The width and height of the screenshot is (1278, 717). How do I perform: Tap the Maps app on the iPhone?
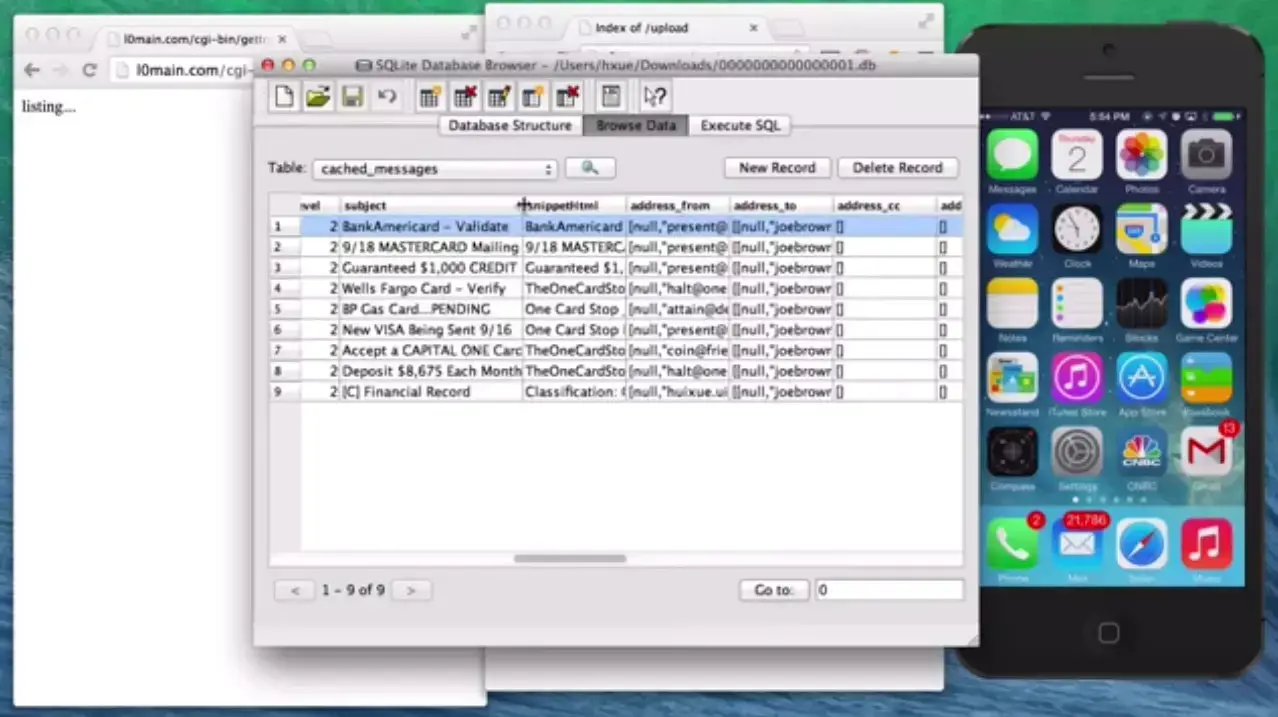coord(1141,229)
